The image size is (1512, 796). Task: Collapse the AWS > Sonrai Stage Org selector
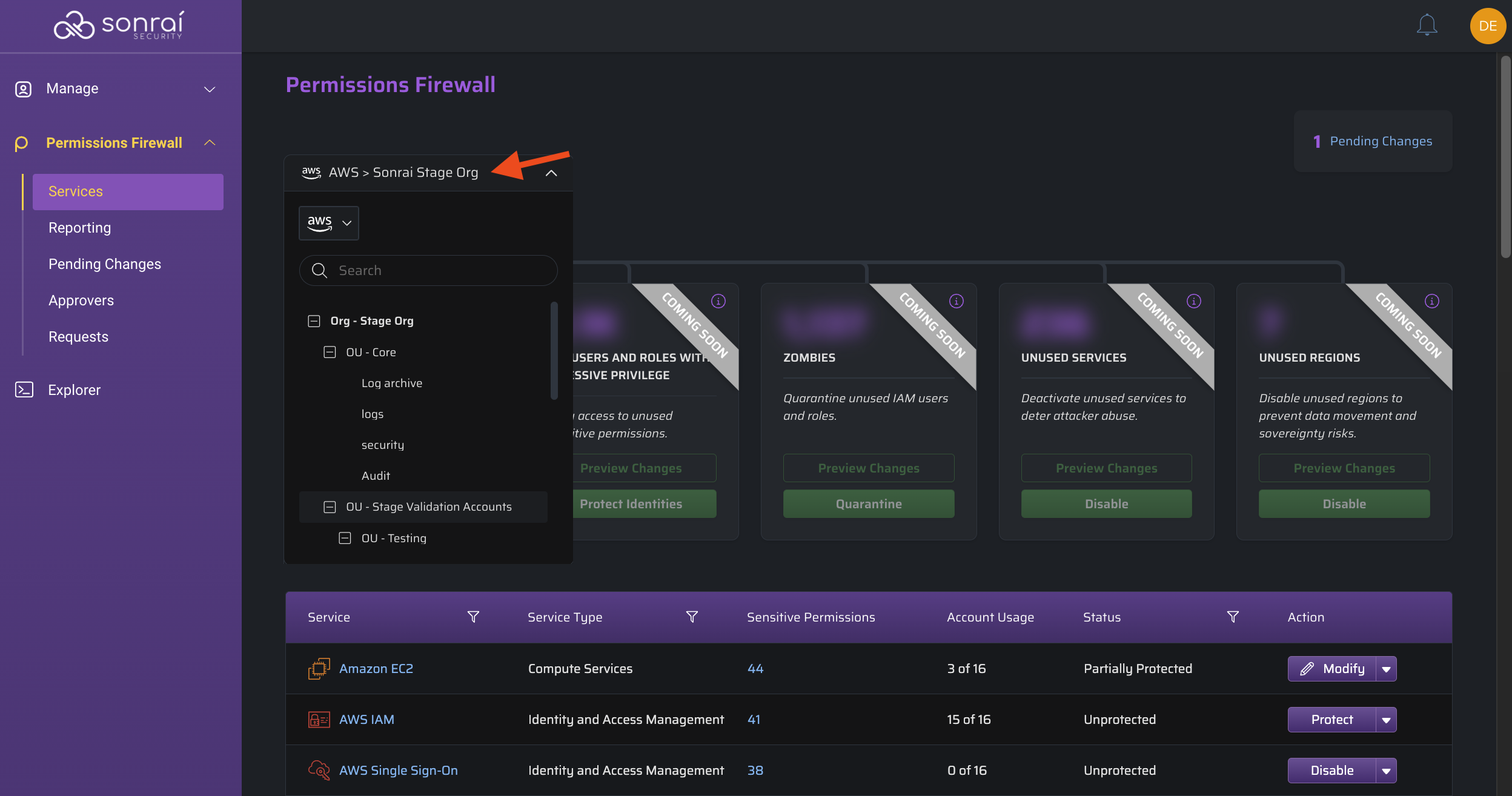tap(551, 173)
